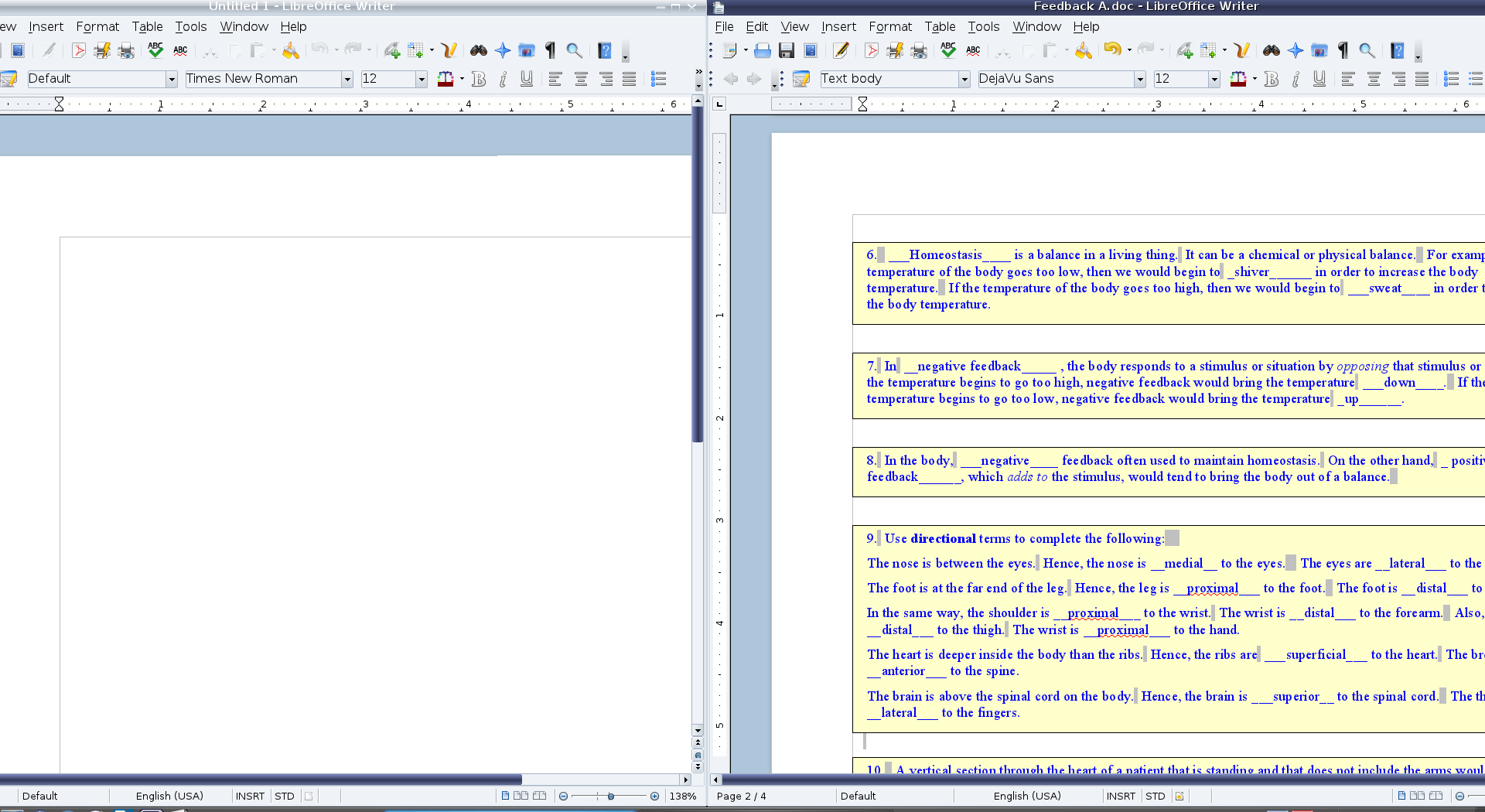Toggle Edit File mode in Feedback A window
The image size is (1485, 812).
(x=841, y=50)
